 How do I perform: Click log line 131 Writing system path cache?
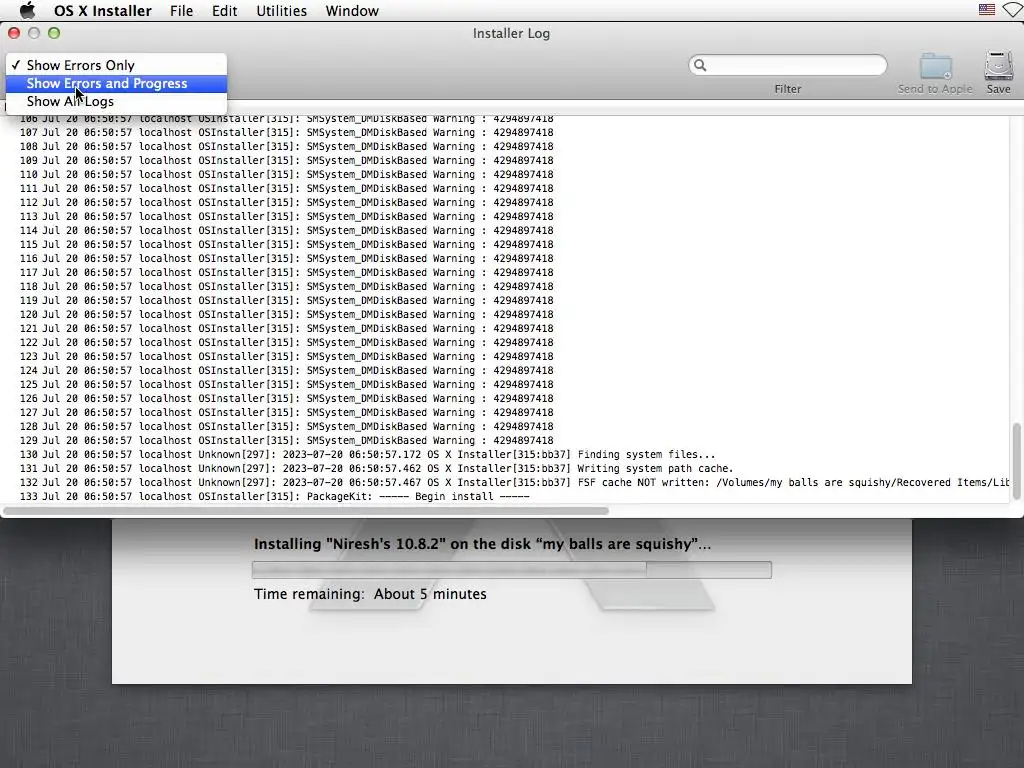(377, 468)
